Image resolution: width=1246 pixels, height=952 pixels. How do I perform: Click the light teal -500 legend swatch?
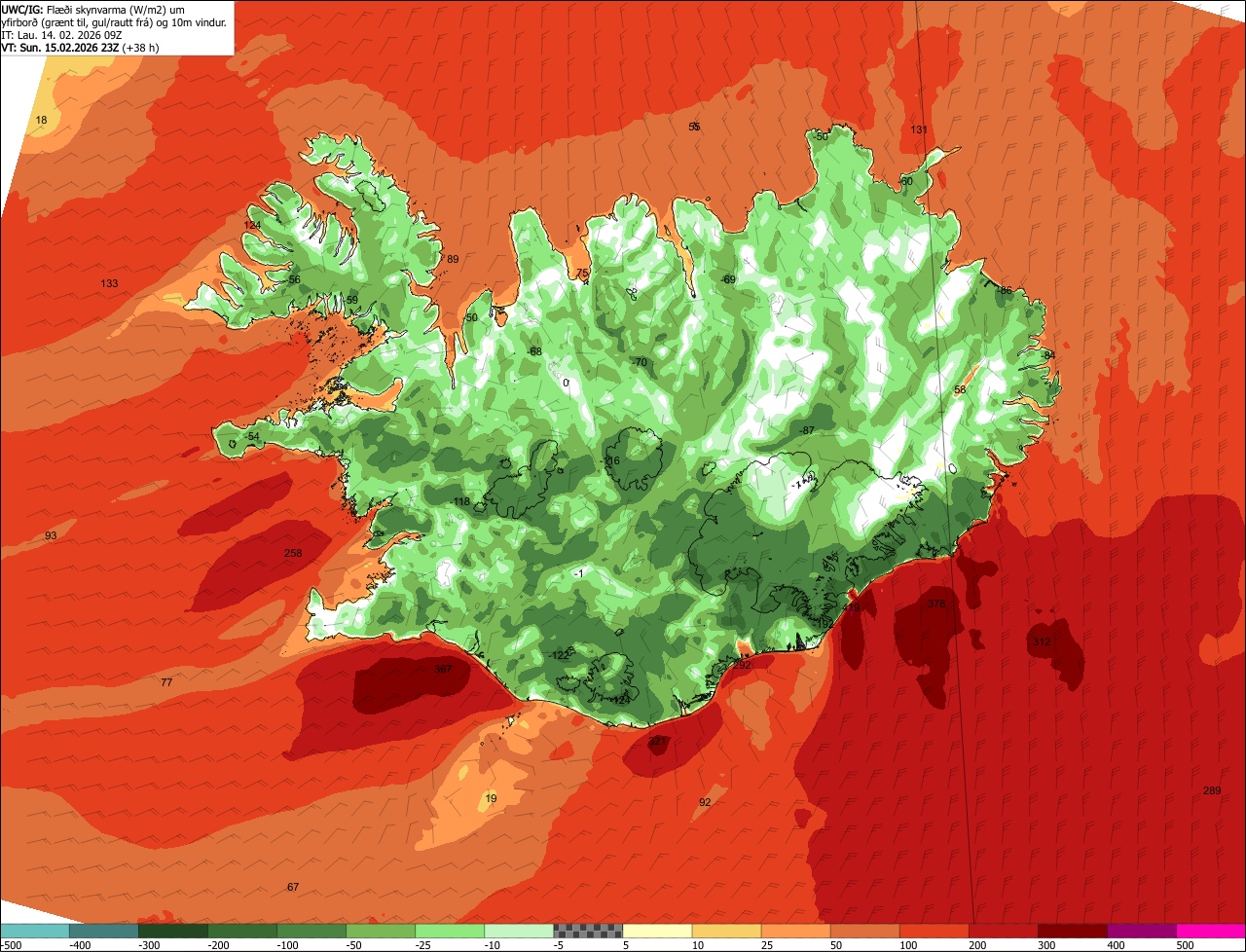(x=35, y=931)
